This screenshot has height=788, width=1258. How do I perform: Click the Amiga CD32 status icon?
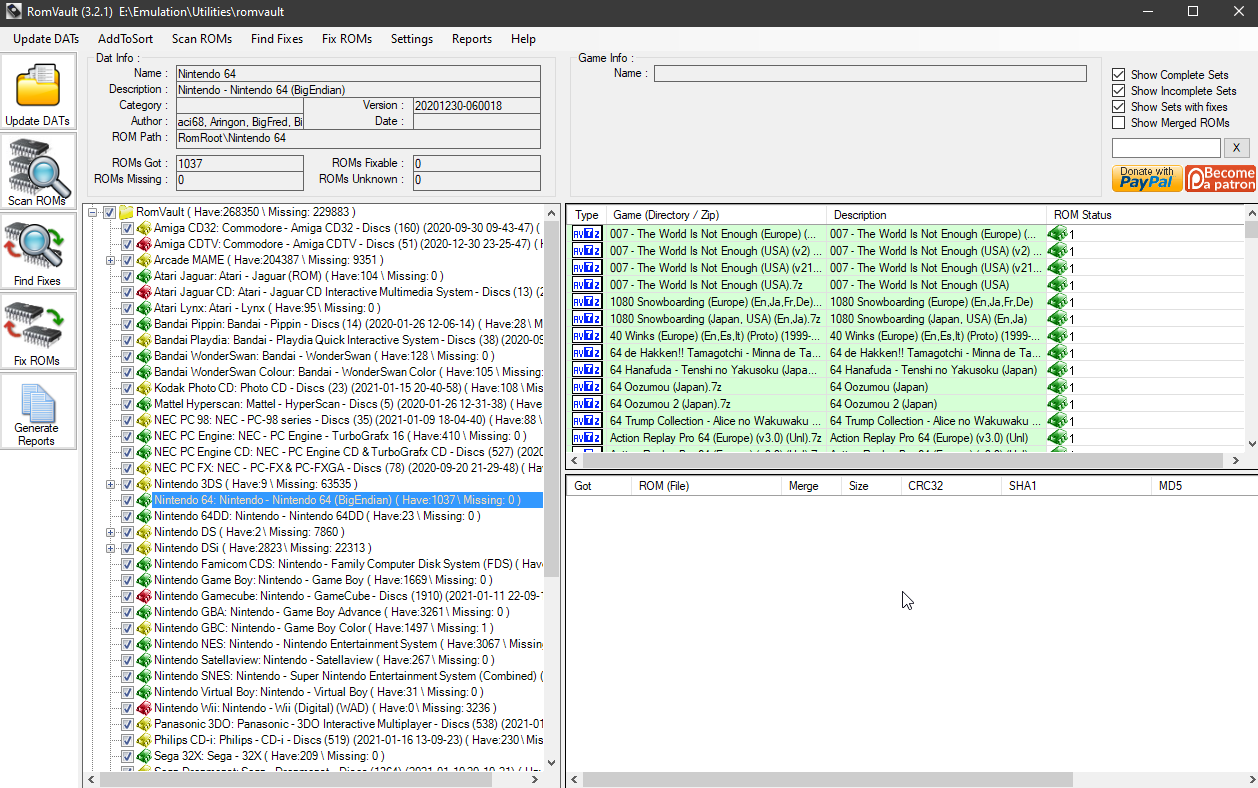coord(144,228)
